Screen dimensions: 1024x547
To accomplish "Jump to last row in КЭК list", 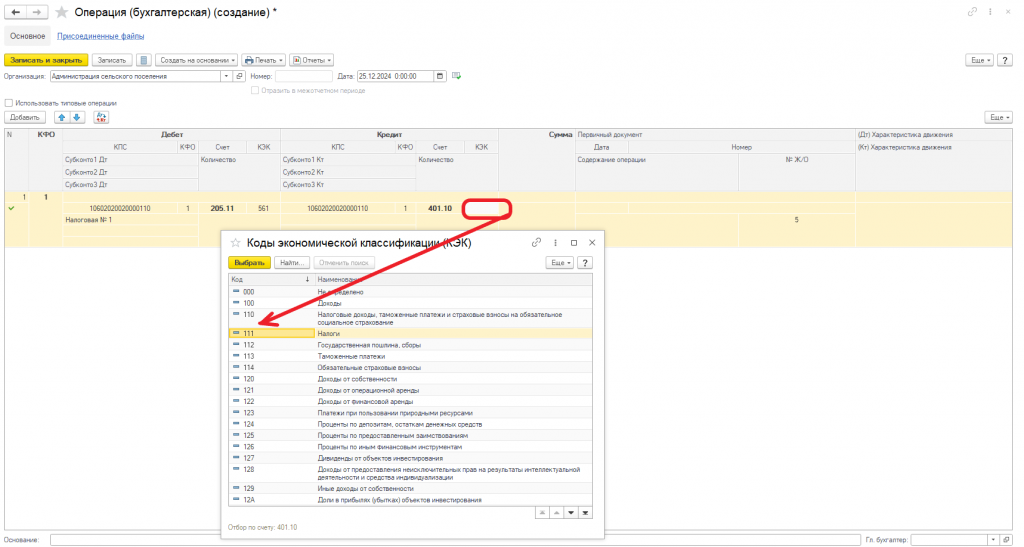I will point(585,512).
